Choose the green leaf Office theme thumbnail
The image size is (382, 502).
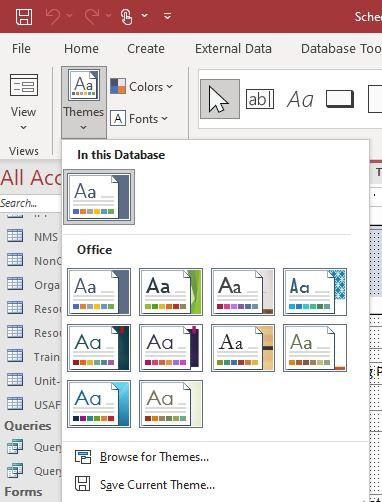click(x=171, y=292)
